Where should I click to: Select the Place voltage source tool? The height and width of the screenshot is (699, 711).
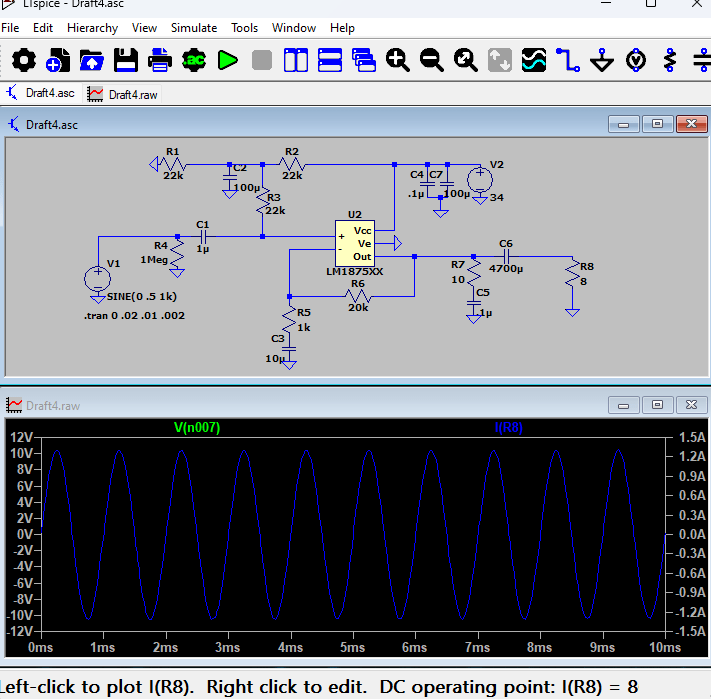pyautogui.click(x=636, y=60)
